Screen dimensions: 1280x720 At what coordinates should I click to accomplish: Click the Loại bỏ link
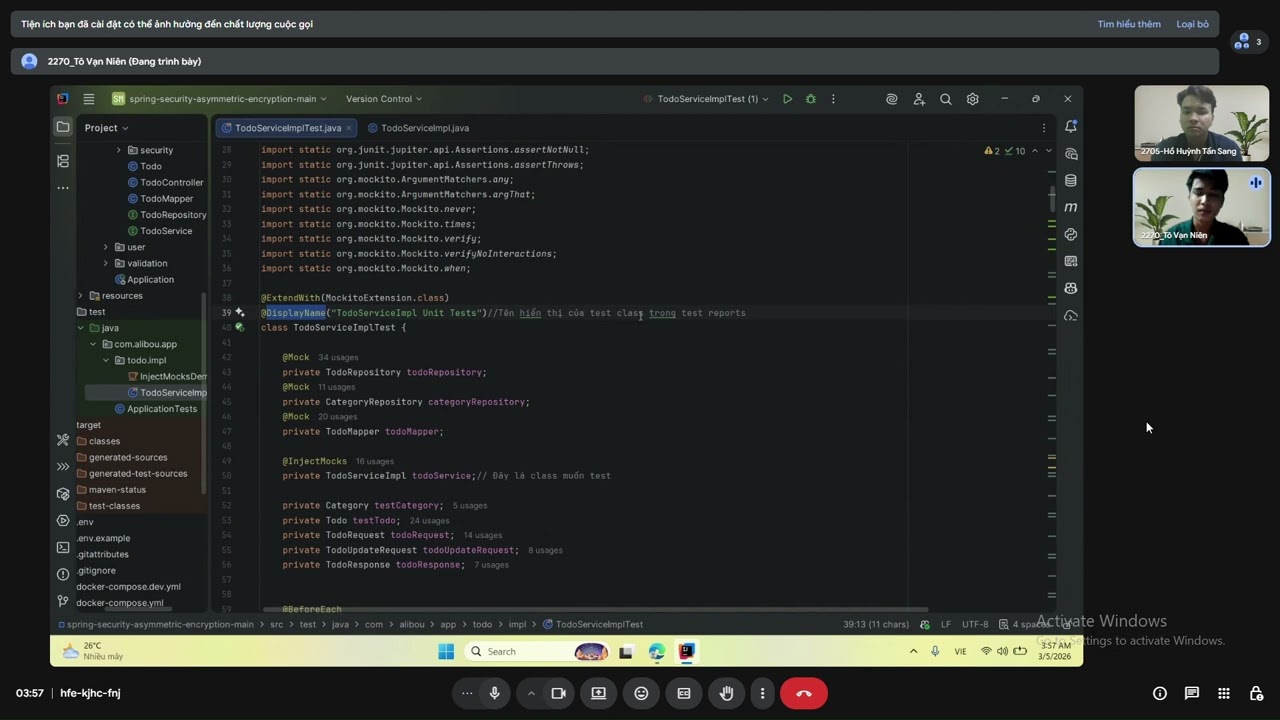1192,24
